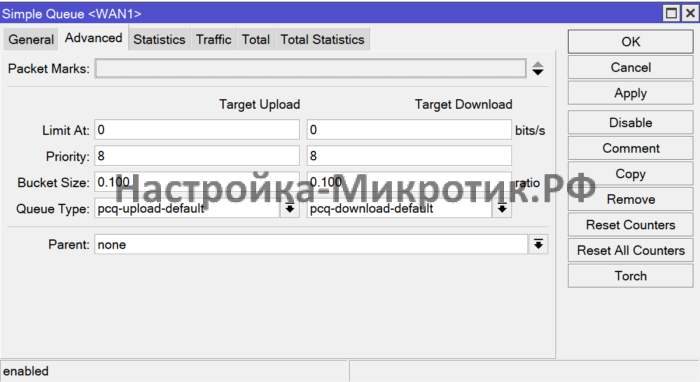The image size is (700, 382).
Task: Click the Target Download column header
Action: [463, 104]
